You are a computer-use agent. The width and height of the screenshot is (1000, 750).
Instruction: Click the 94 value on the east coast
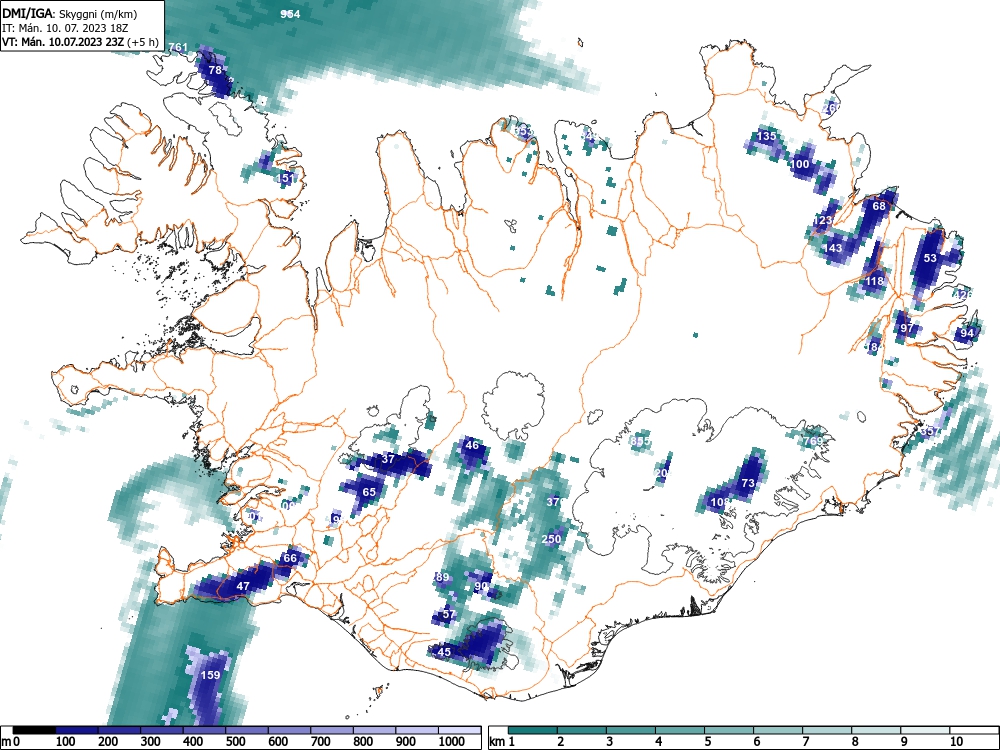pyautogui.click(x=967, y=333)
